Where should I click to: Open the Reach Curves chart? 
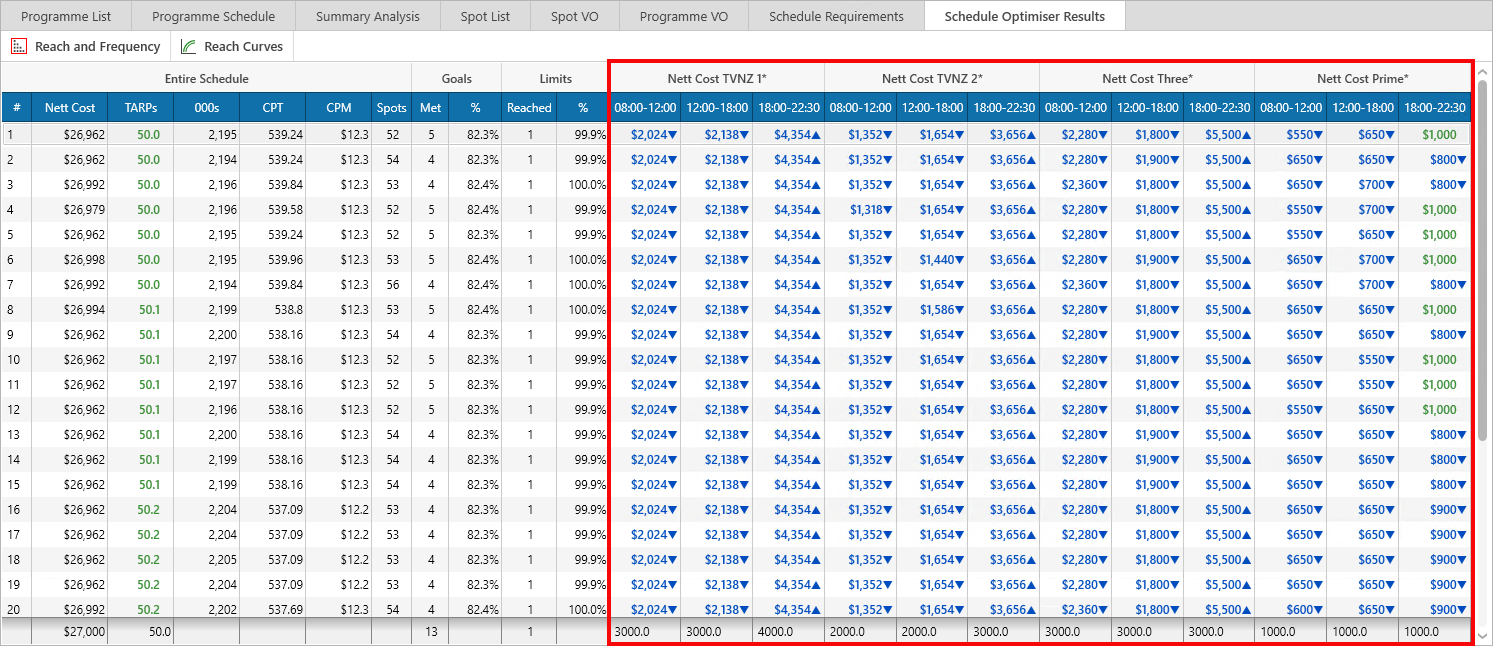pos(232,46)
